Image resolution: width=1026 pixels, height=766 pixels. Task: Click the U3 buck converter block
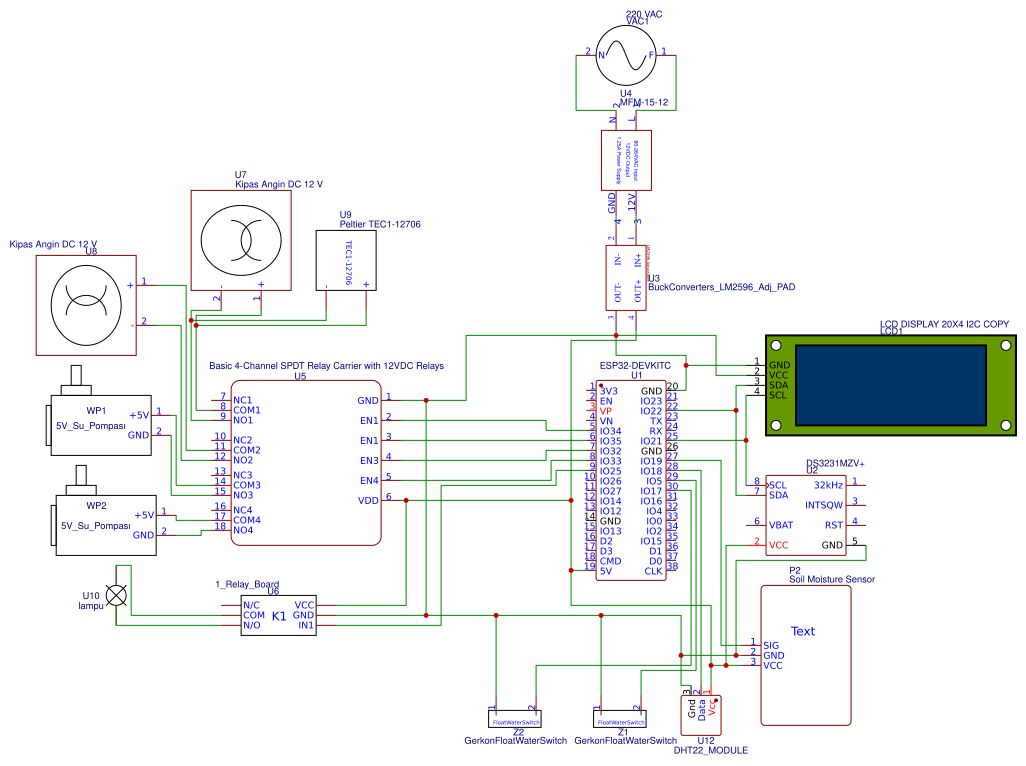626,277
